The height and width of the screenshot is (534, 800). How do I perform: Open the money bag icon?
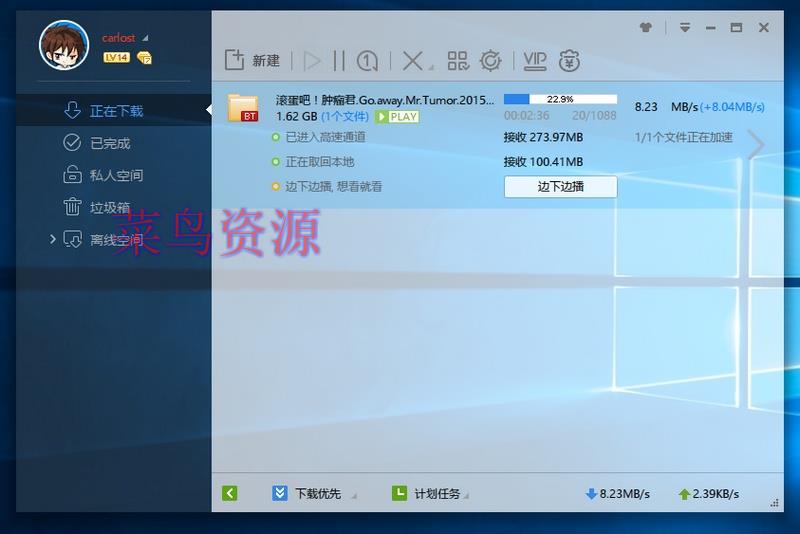pyautogui.click(x=569, y=61)
